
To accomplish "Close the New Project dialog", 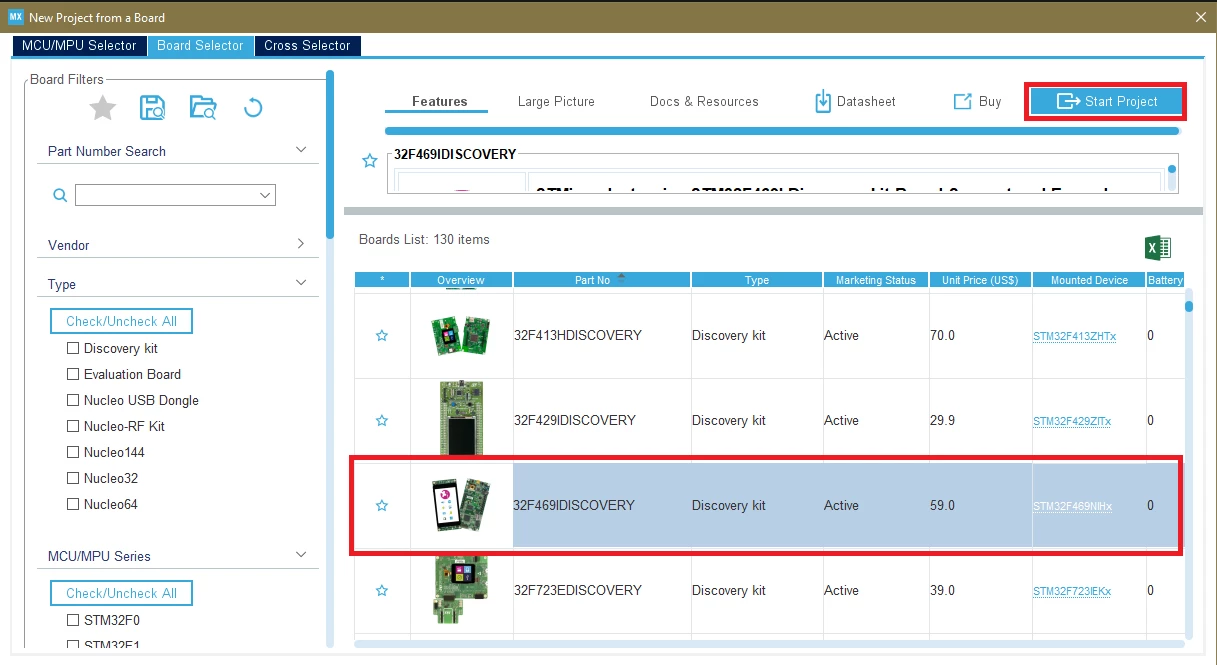I will point(1201,17).
